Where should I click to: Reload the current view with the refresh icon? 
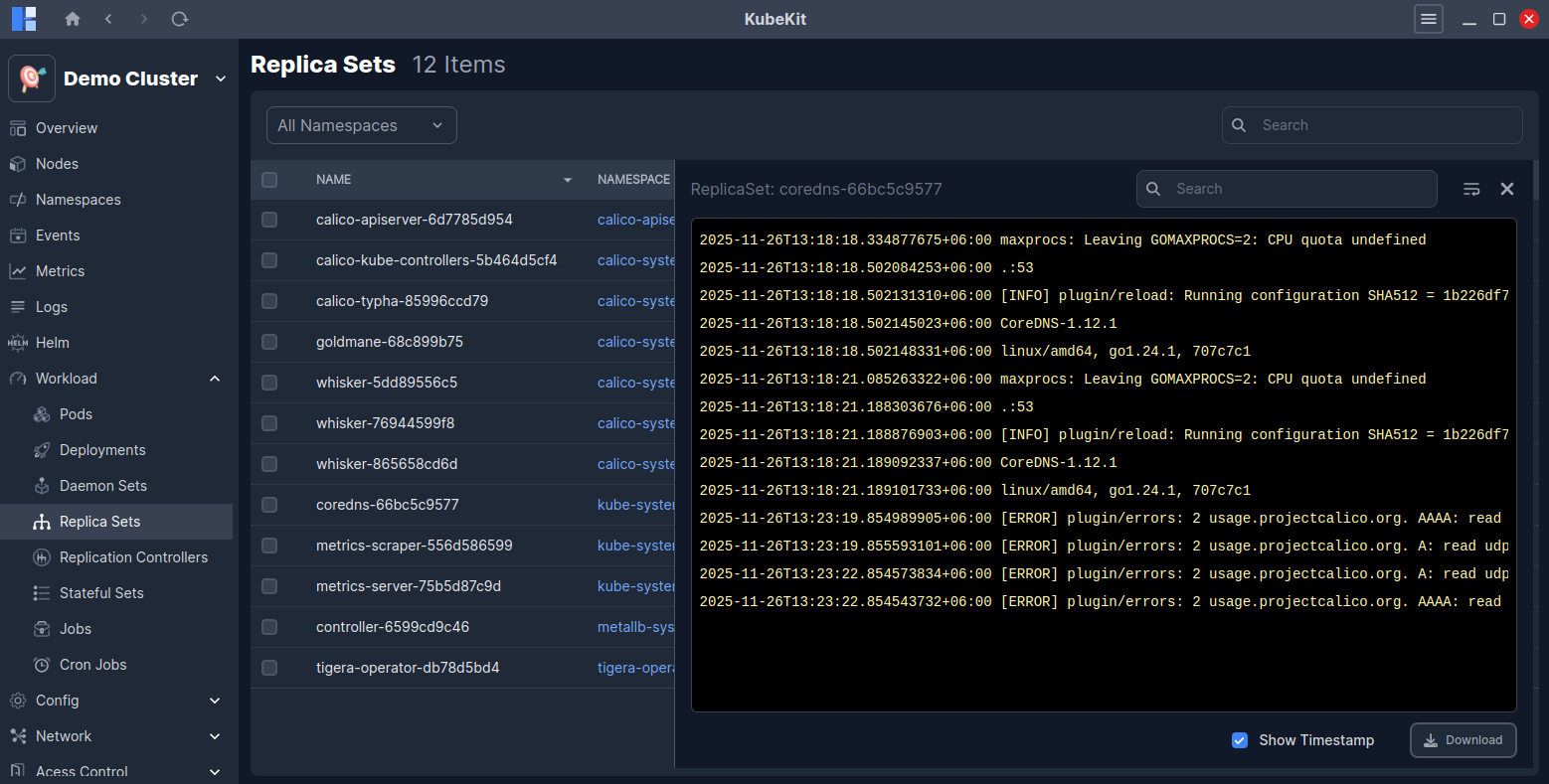pyautogui.click(x=180, y=18)
